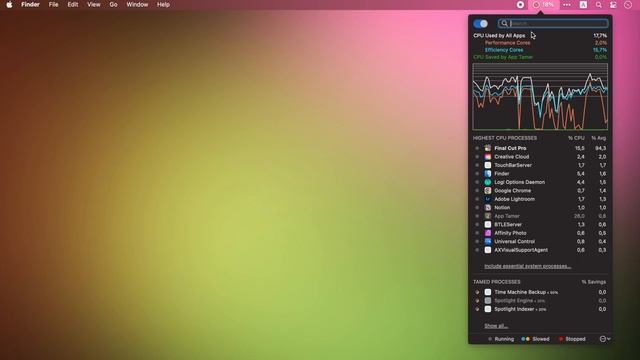Click the status dot beside Time Machine Backup
Screen dimensions: 640x360
[477, 292]
